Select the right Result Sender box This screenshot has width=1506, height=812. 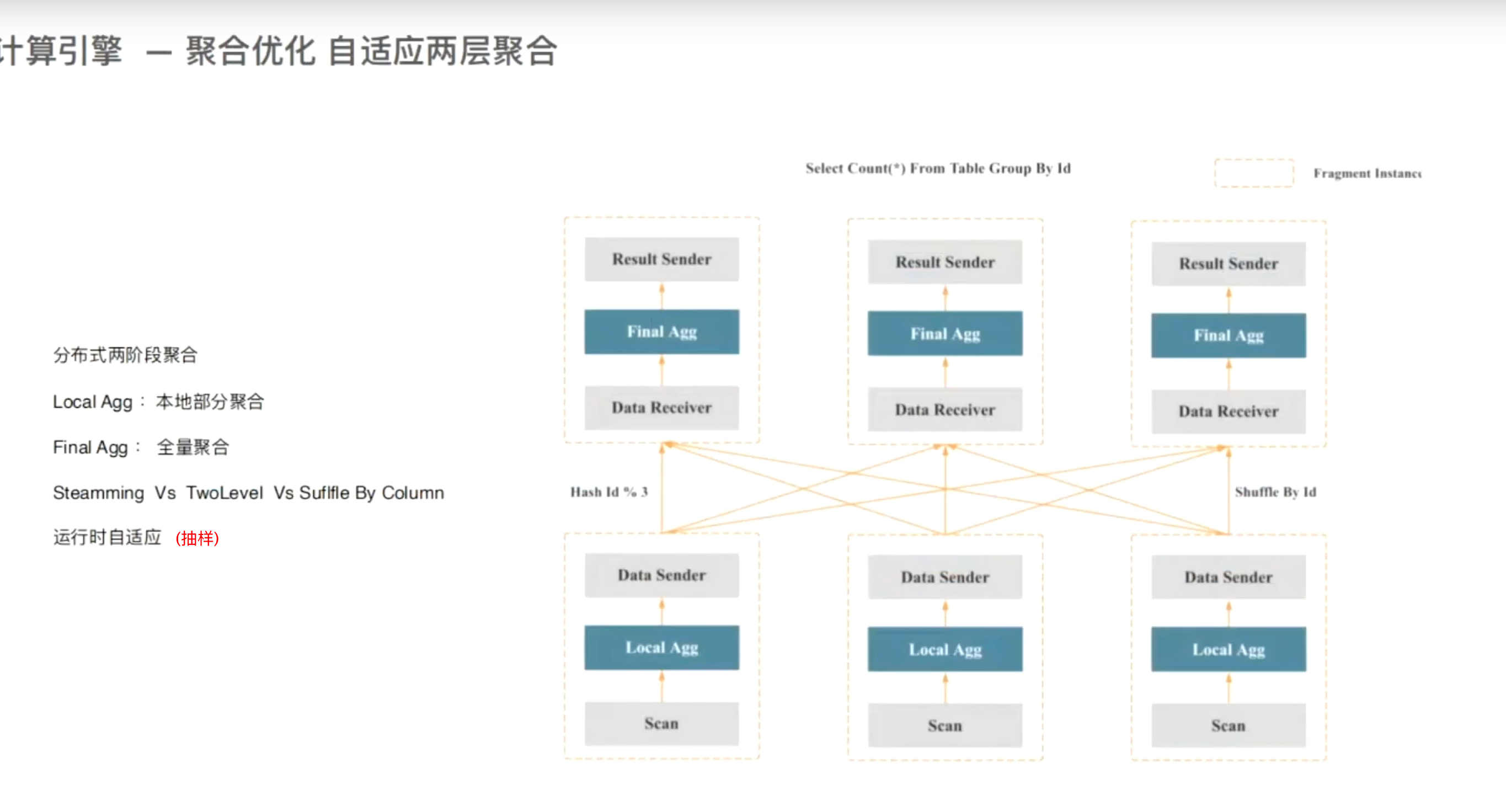(x=1228, y=264)
